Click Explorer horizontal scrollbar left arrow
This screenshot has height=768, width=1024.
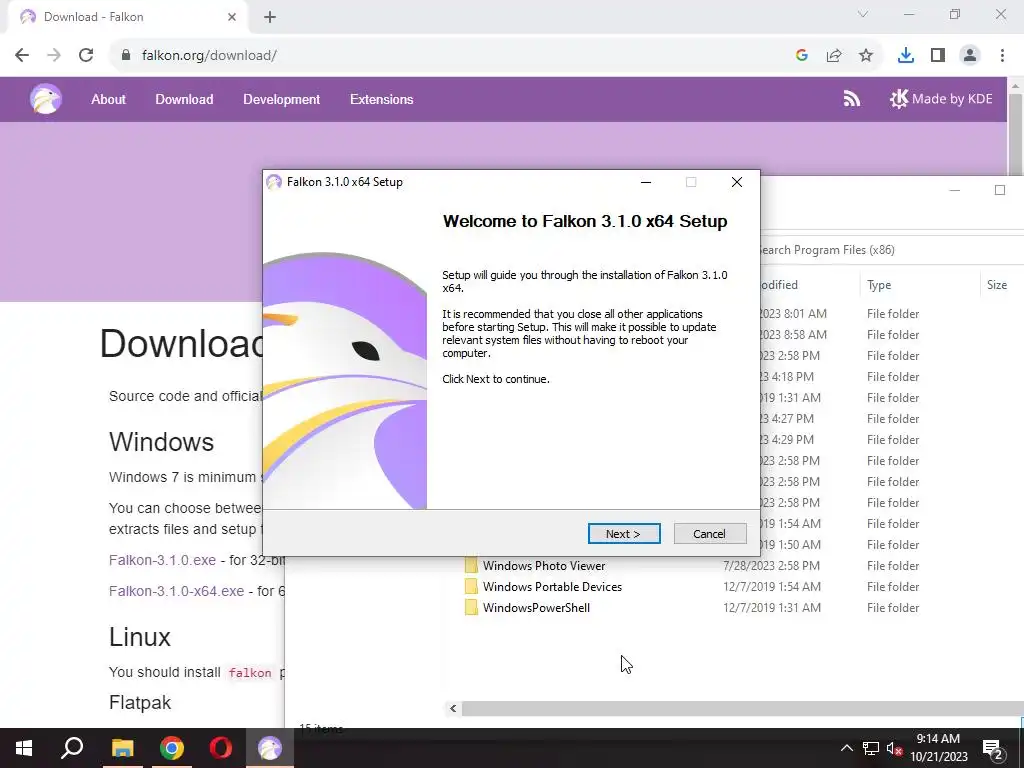click(x=453, y=709)
